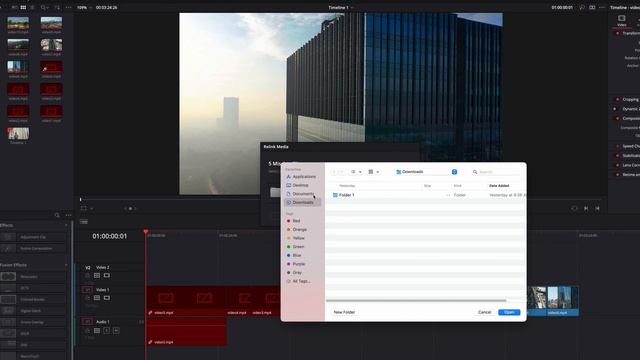This screenshot has height=360, width=640.
Task: Open the viewer zoom percentage dropdown
Action: [84, 7]
